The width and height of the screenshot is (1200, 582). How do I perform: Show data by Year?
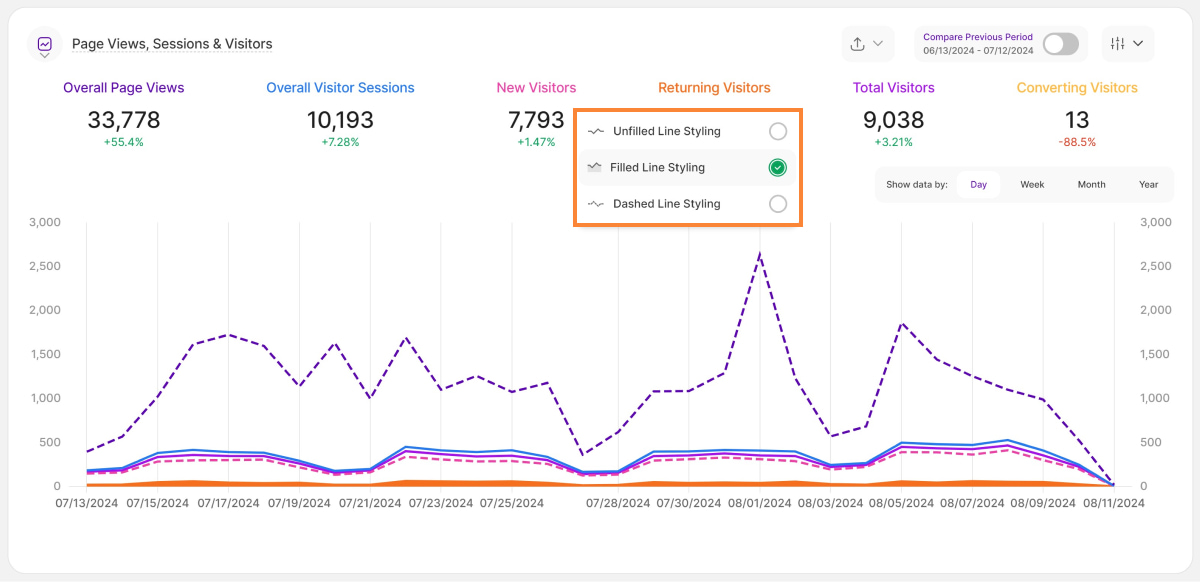pos(1148,185)
